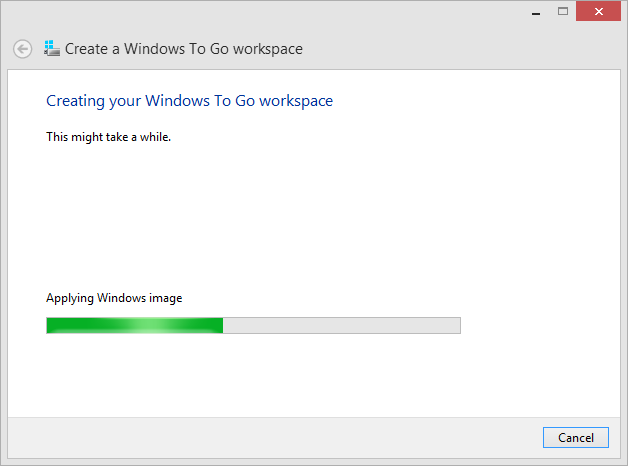This screenshot has height=466, width=628.
Task: Click the back arrow in the wizard header
Action: [x=22, y=49]
